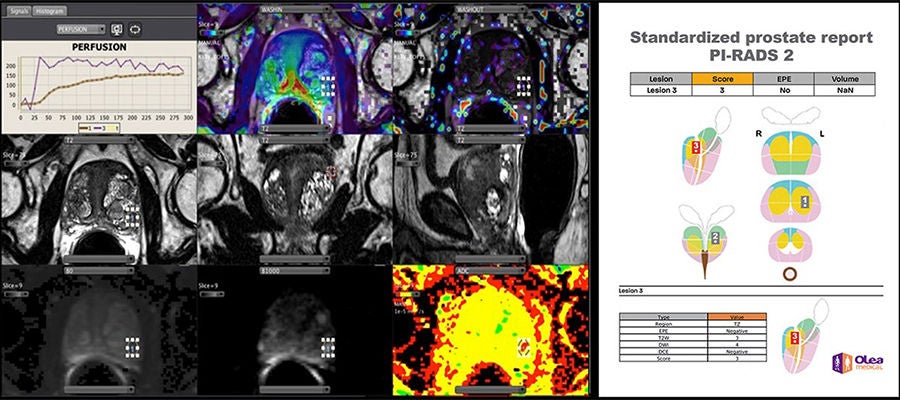Click the orange Value header in lesion table
This screenshot has height=400, width=900.
pyautogui.click(x=738, y=317)
